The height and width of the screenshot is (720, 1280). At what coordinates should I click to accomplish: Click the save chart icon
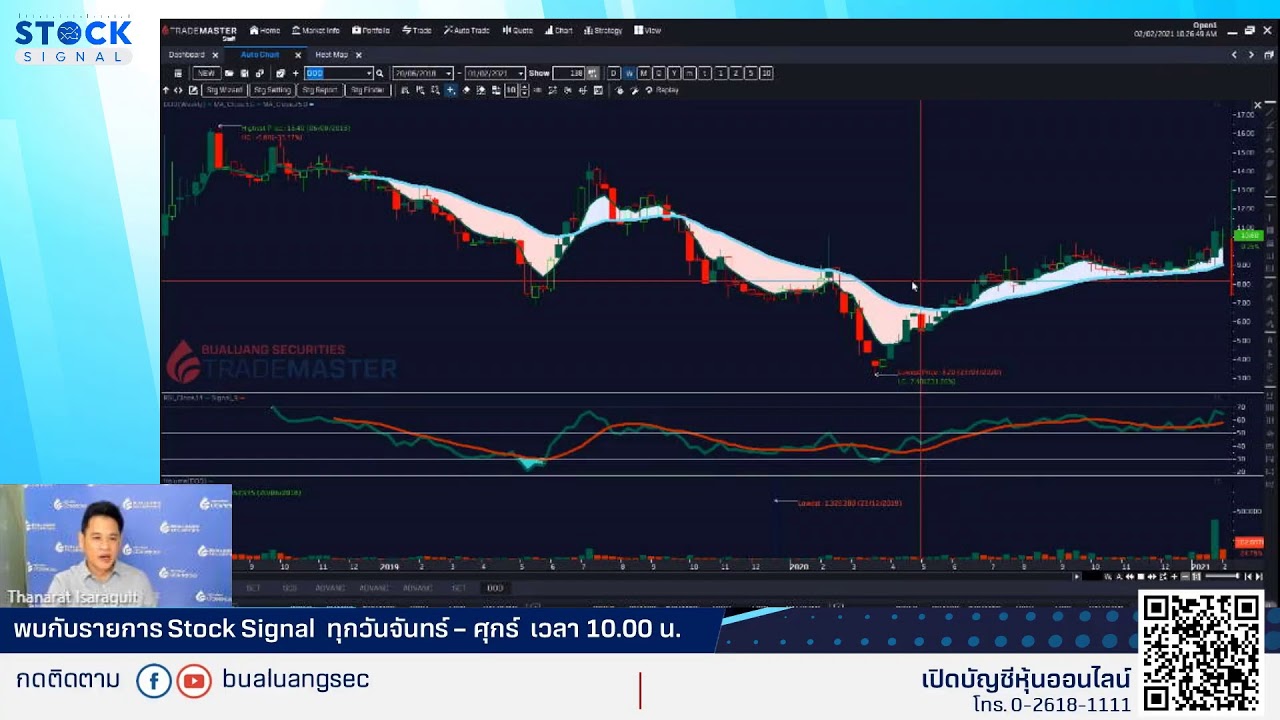(245, 73)
